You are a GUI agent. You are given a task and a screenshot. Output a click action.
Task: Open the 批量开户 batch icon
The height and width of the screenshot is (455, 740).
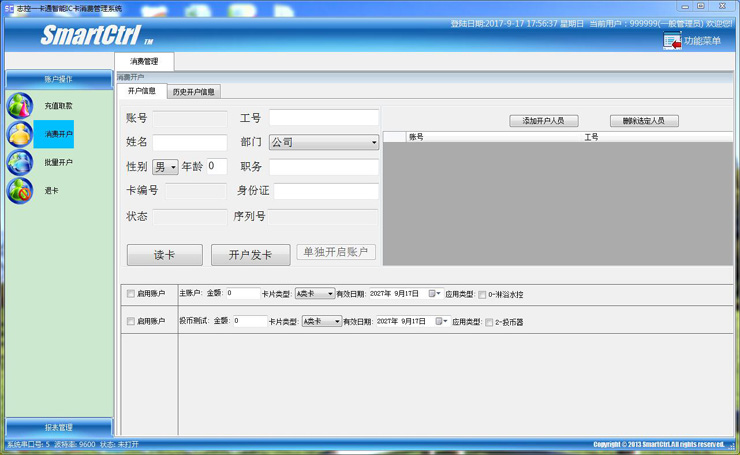tap(20, 162)
